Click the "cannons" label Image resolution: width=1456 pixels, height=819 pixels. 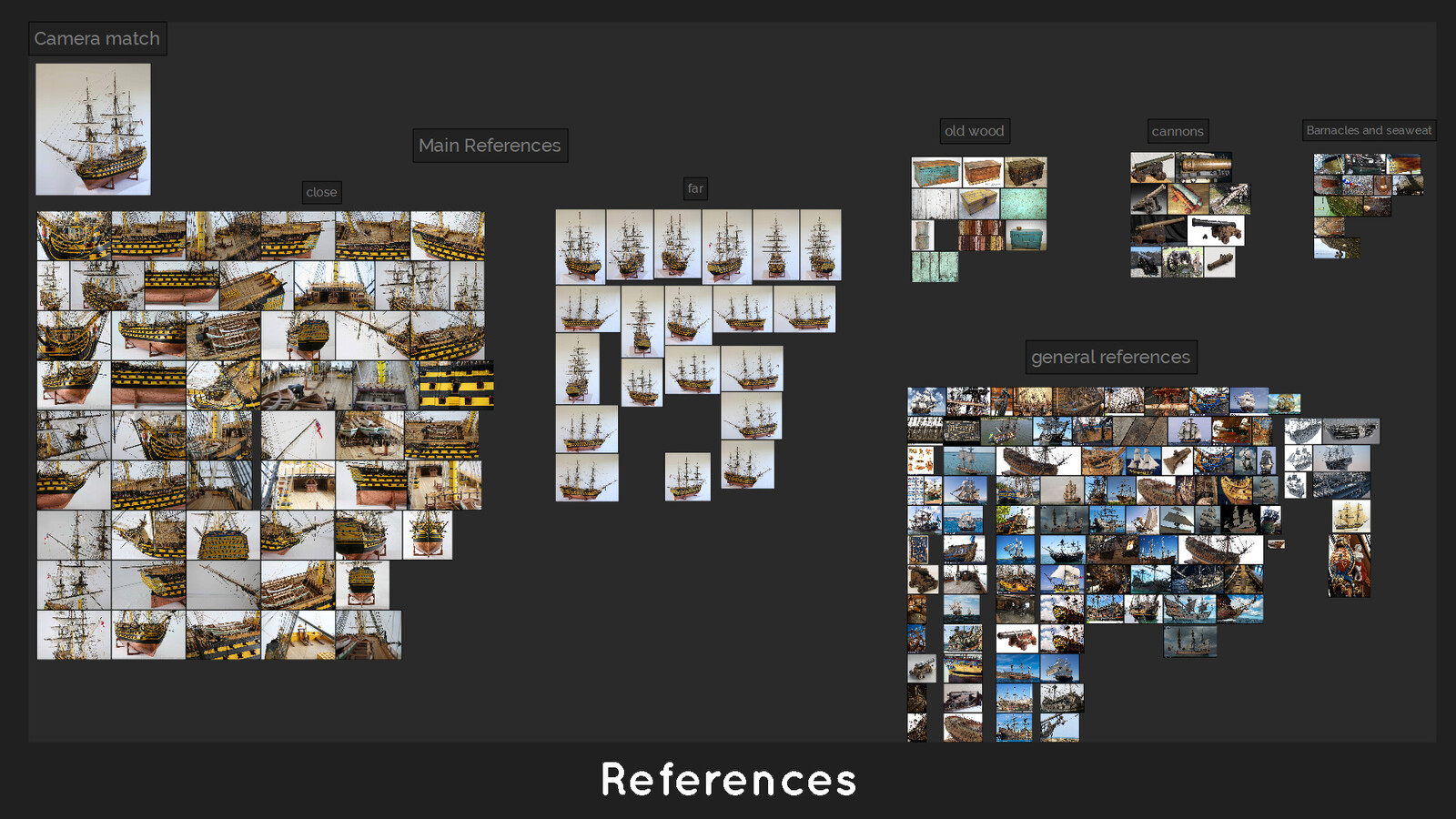click(x=1178, y=131)
